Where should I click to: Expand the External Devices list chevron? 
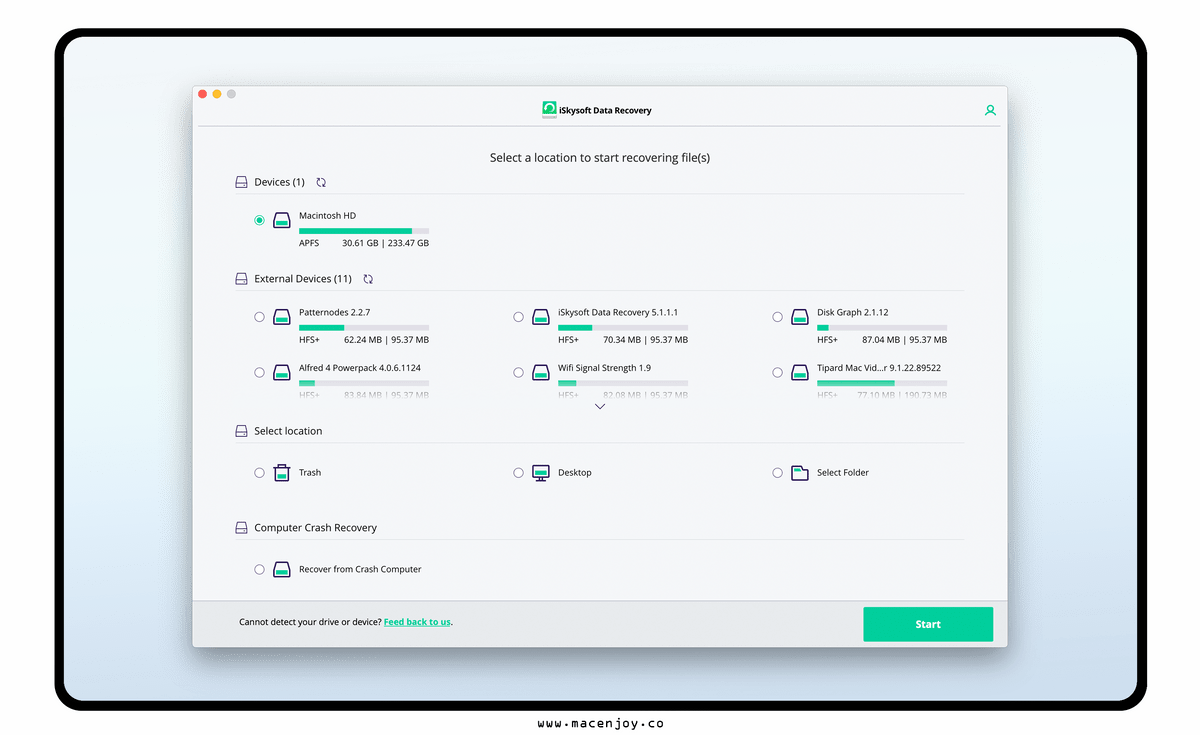click(600, 407)
